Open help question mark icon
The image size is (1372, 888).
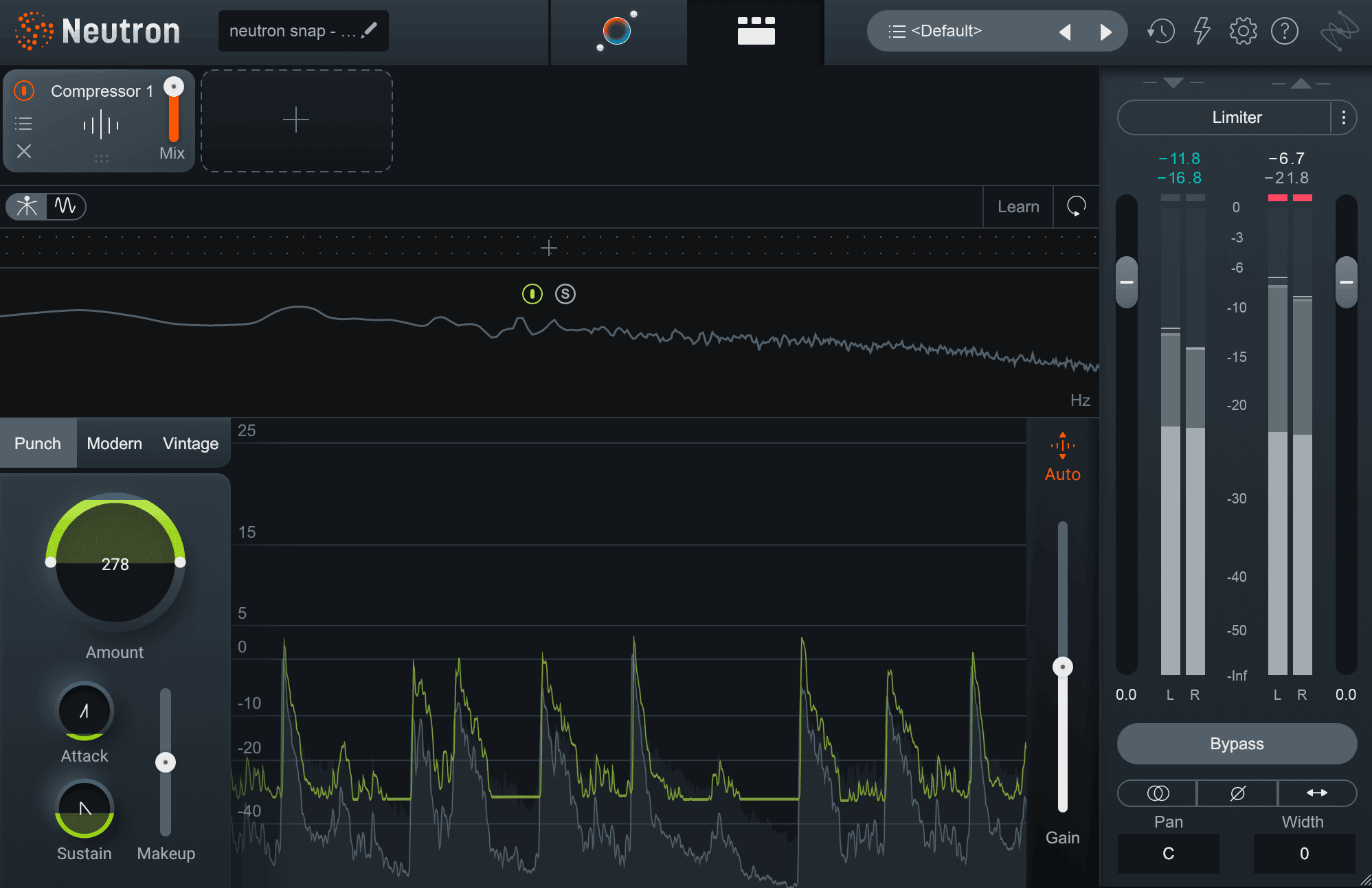point(1284,31)
